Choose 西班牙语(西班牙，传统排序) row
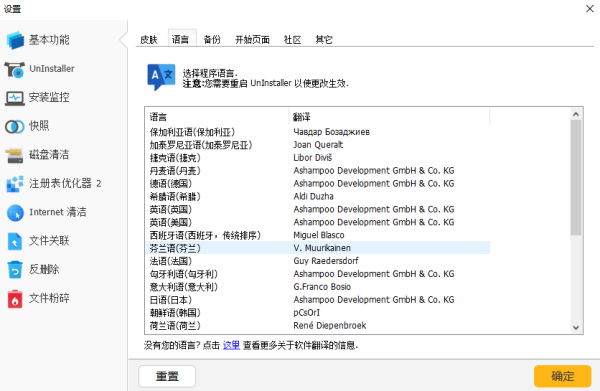 tap(318, 235)
